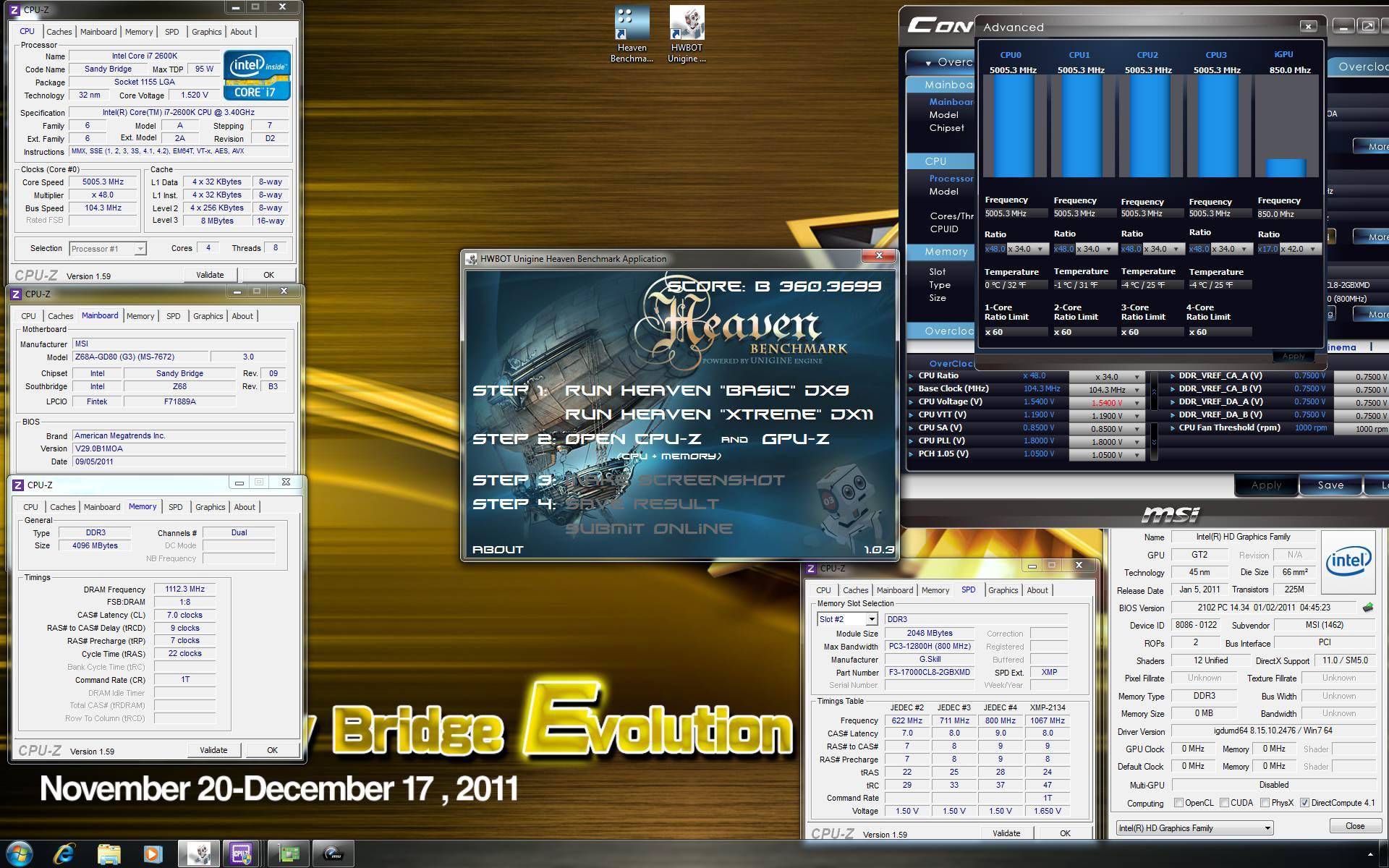Click CPU-Z title icon of SPD window

point(811,569)
